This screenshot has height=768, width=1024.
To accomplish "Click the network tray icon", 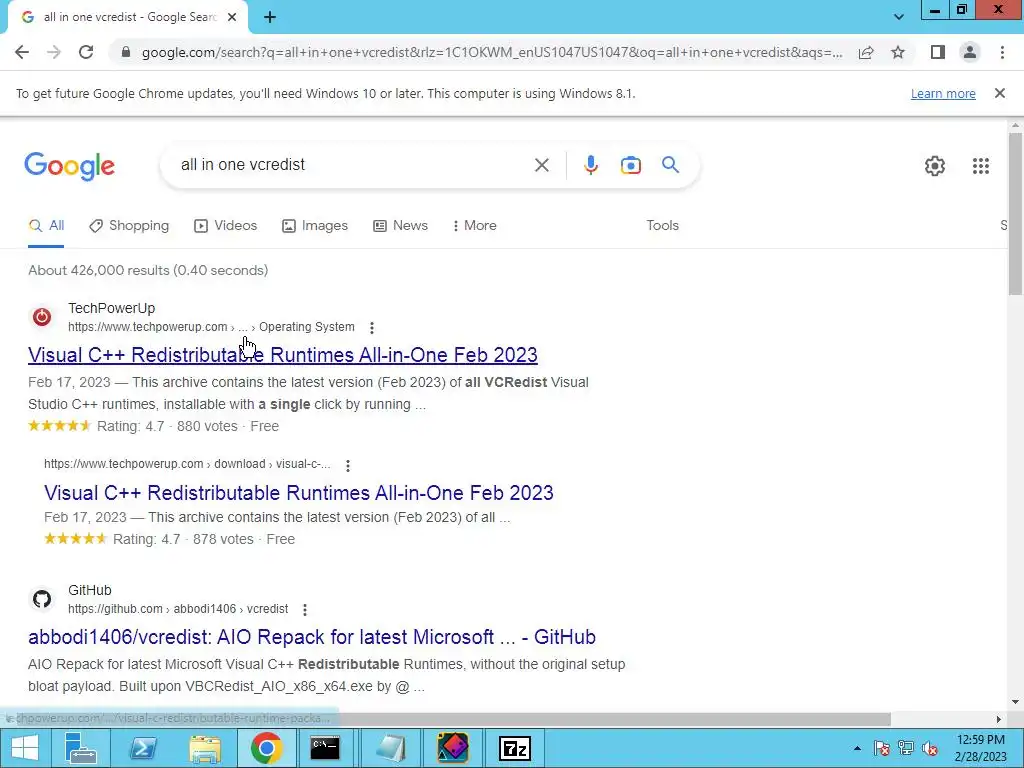I will tap(906, 748).
